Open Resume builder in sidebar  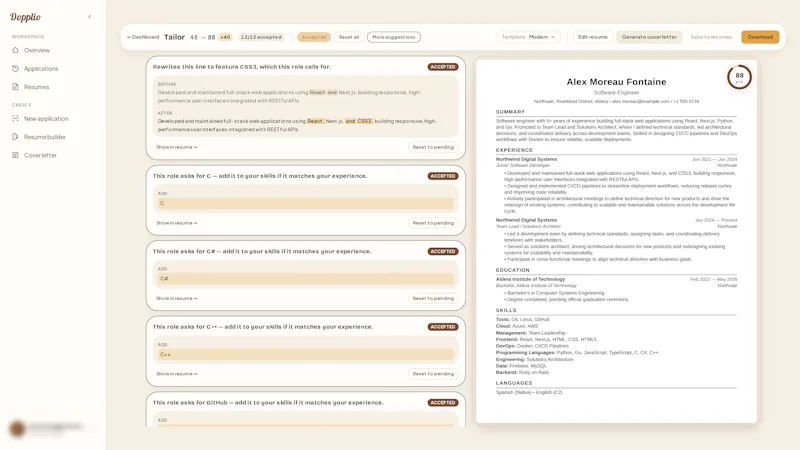(45, 137)
